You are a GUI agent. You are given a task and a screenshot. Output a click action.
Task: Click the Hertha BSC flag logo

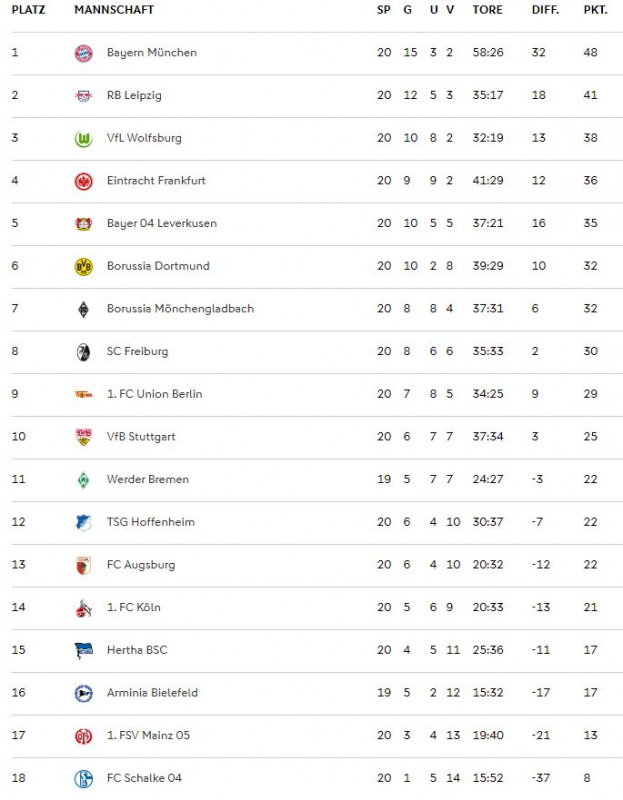point(84,651)
